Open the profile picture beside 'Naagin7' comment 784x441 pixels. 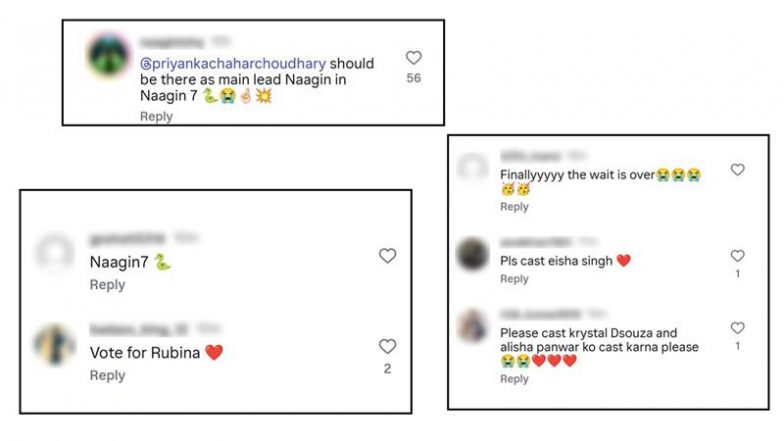pyautogui.click(x=55, y=251)
